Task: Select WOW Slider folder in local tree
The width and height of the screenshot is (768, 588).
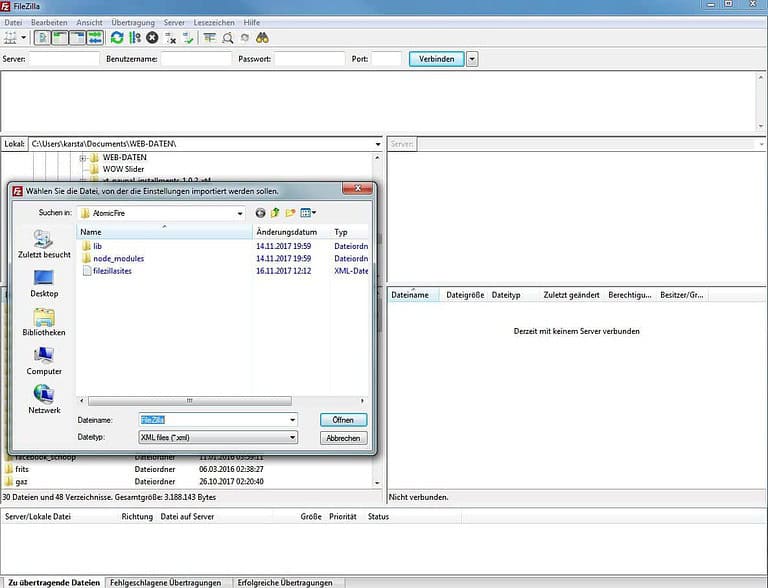Action: click(123, 169)
